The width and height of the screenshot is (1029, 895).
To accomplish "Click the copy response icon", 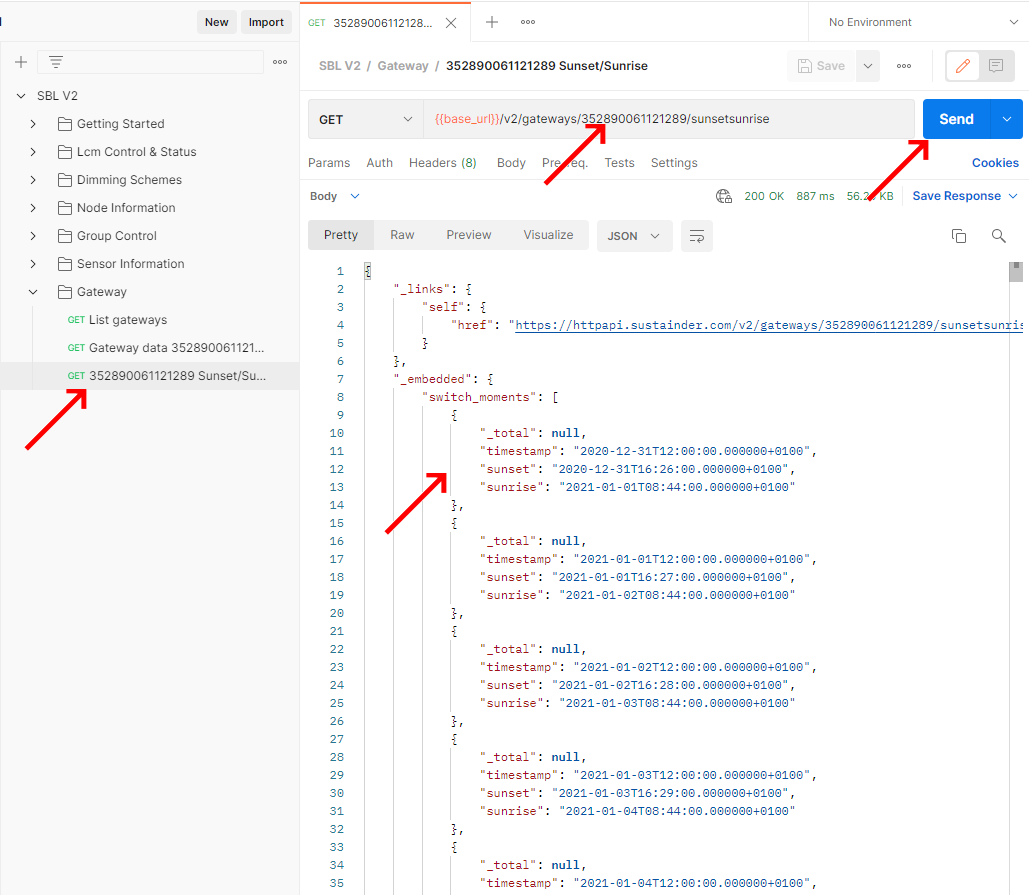I will point(958,236).
